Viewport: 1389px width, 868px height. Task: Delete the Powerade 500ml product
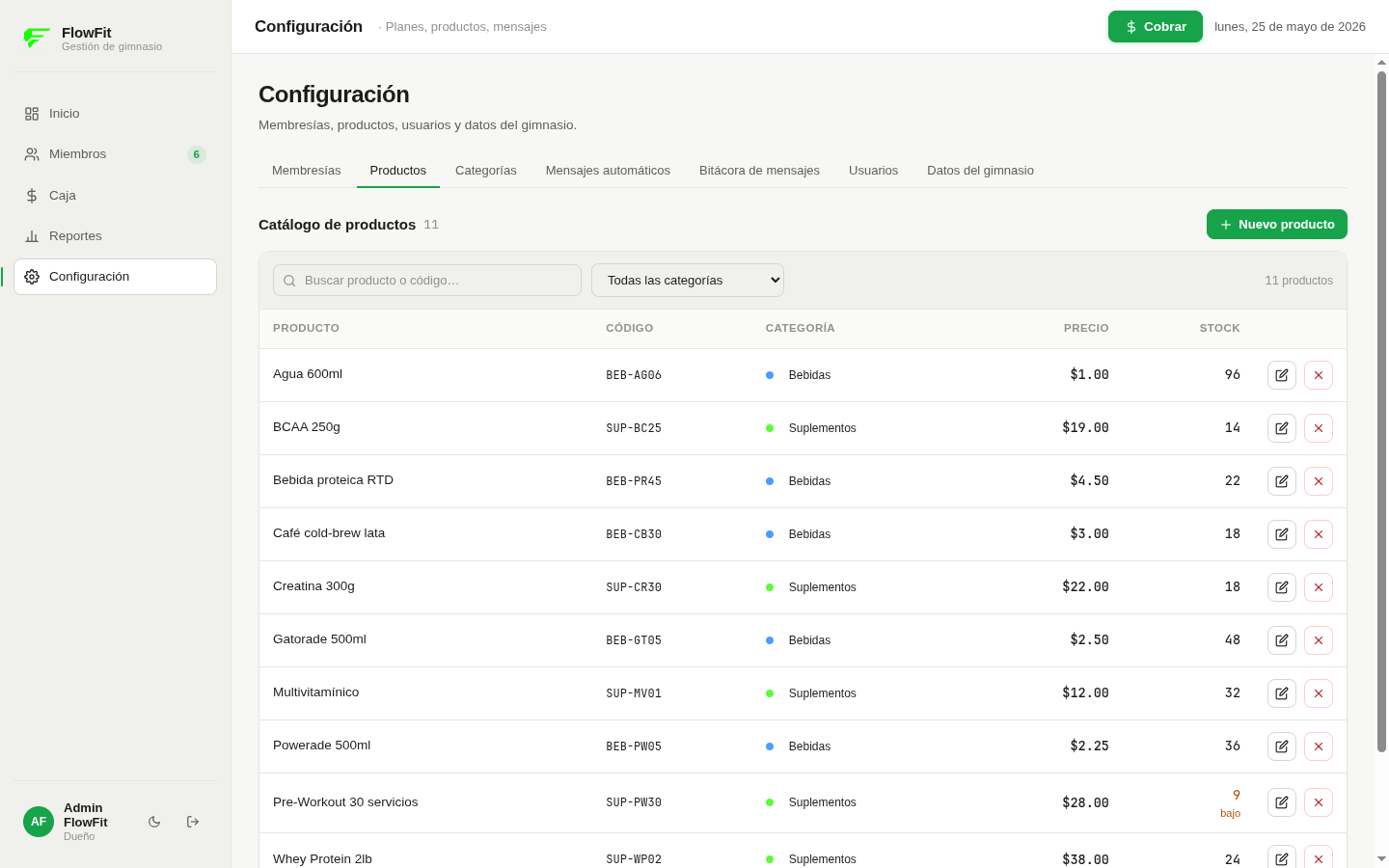tap(1318, 746)
